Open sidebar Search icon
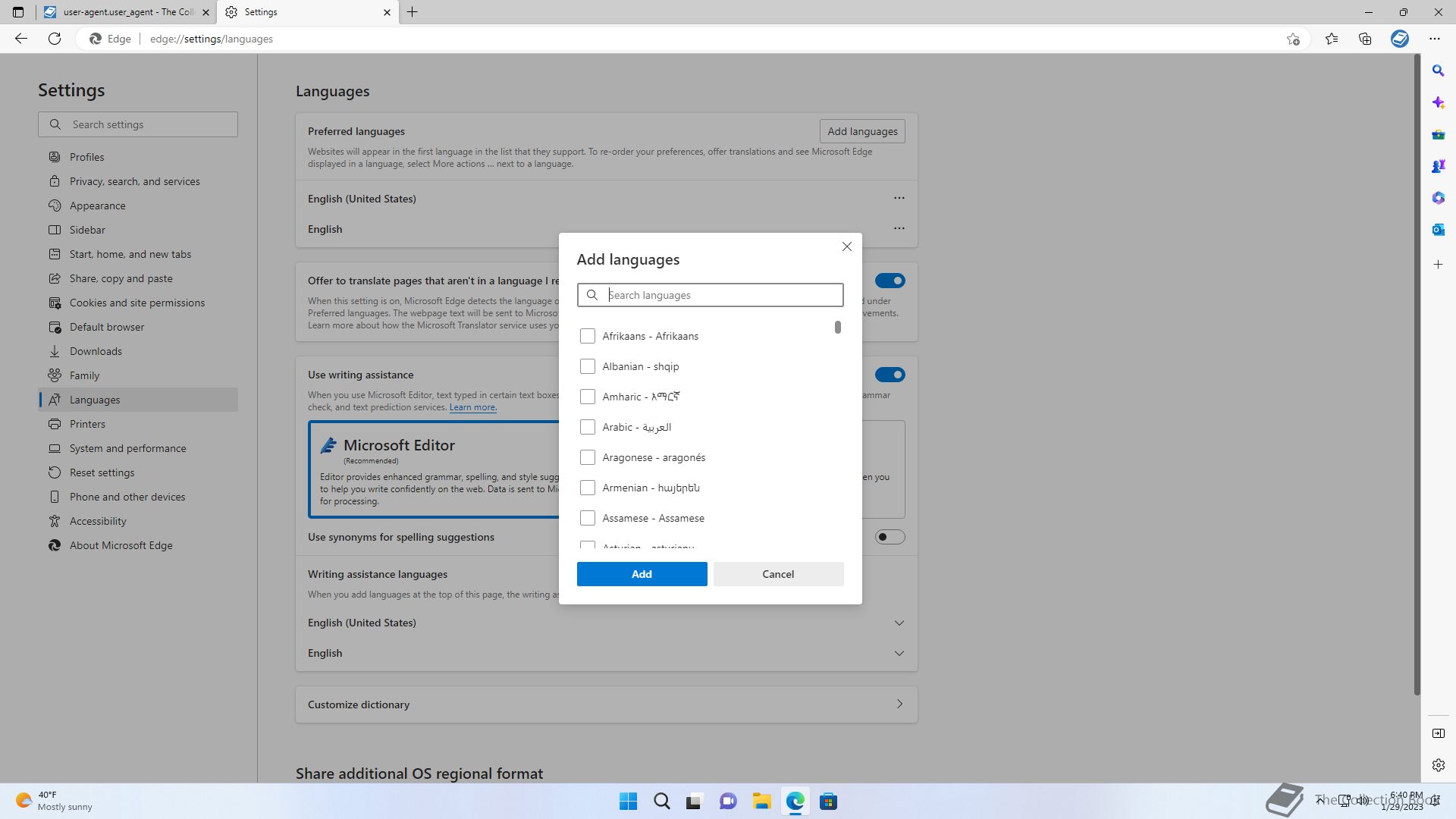 point(1438,71)
